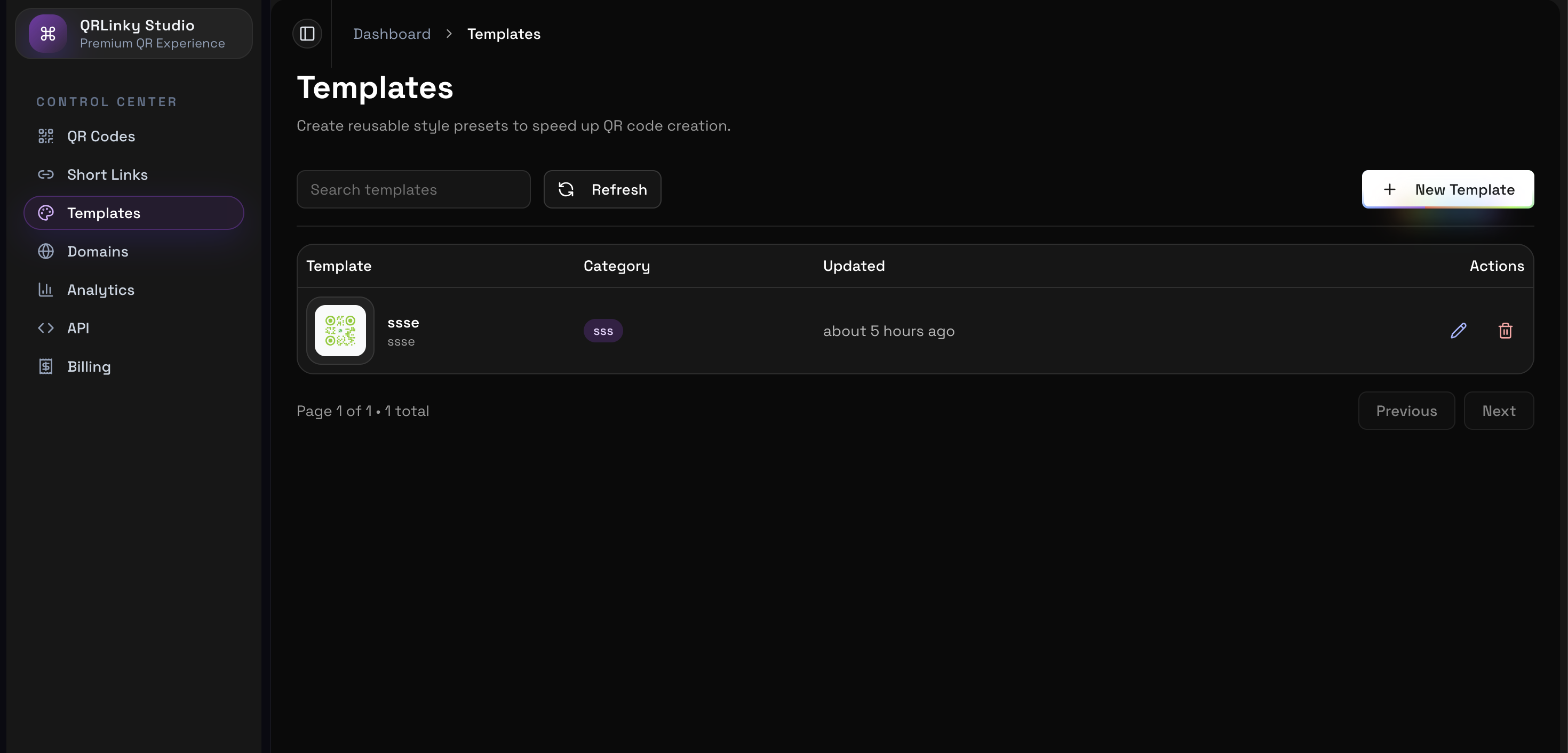Edit the ssse template with the pencil icon
1568x753 pixels.
(1459, 330)
